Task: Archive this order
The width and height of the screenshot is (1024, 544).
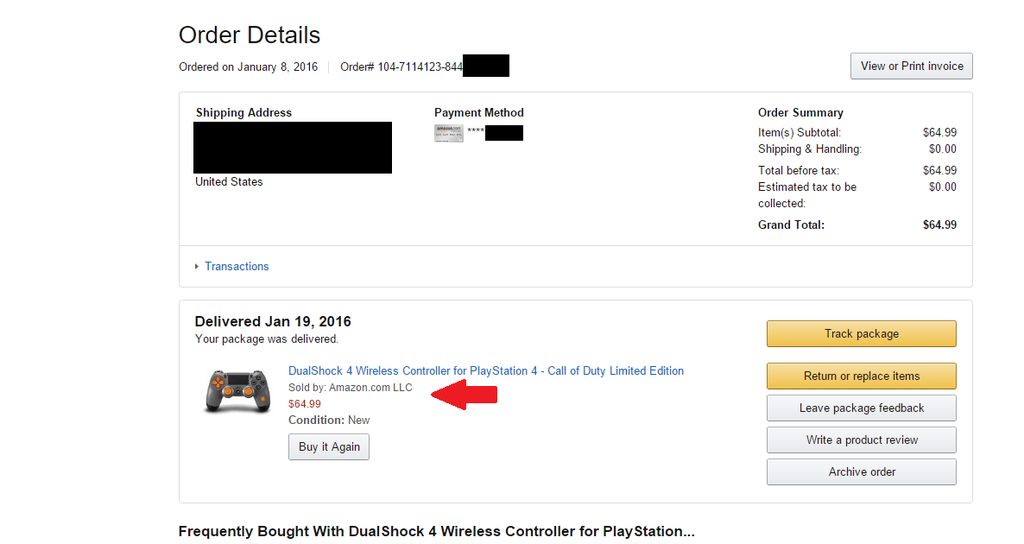Action: [x=861, y=472]
